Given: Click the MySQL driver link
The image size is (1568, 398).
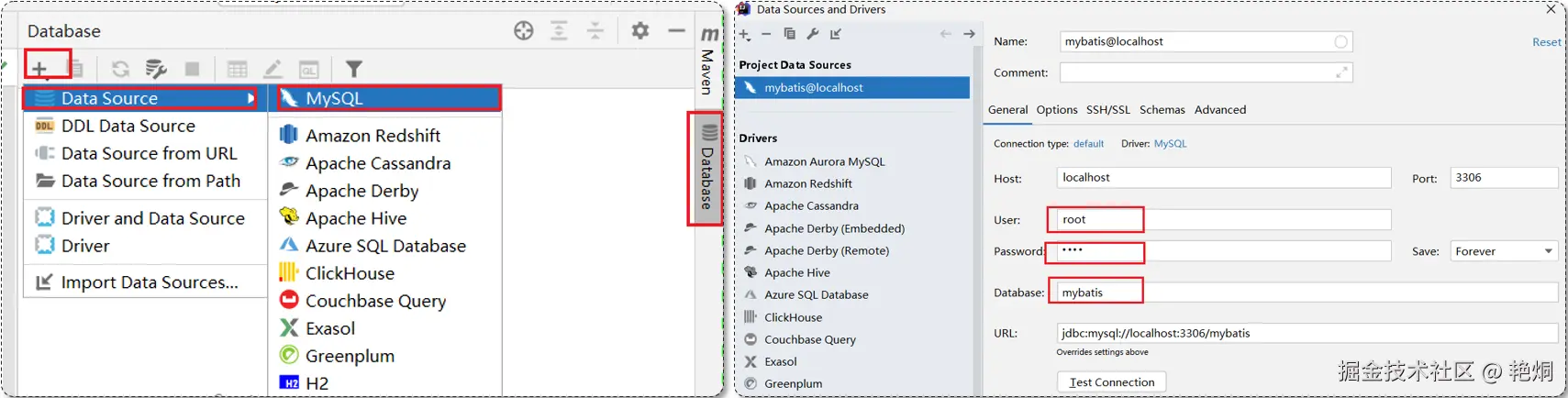Looking at the screenshot, I should coord(1170,144).
